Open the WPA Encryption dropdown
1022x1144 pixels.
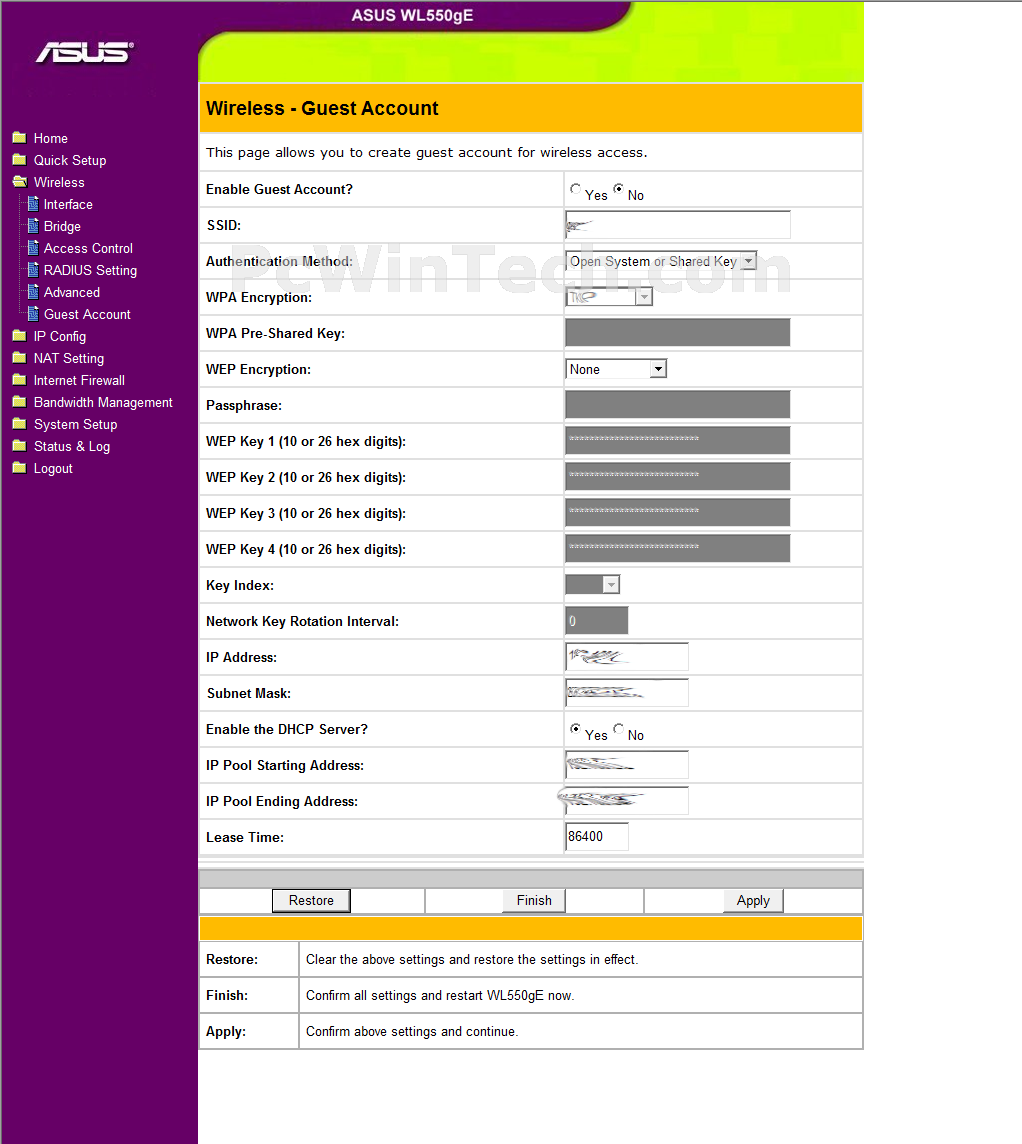click(608, 297)
